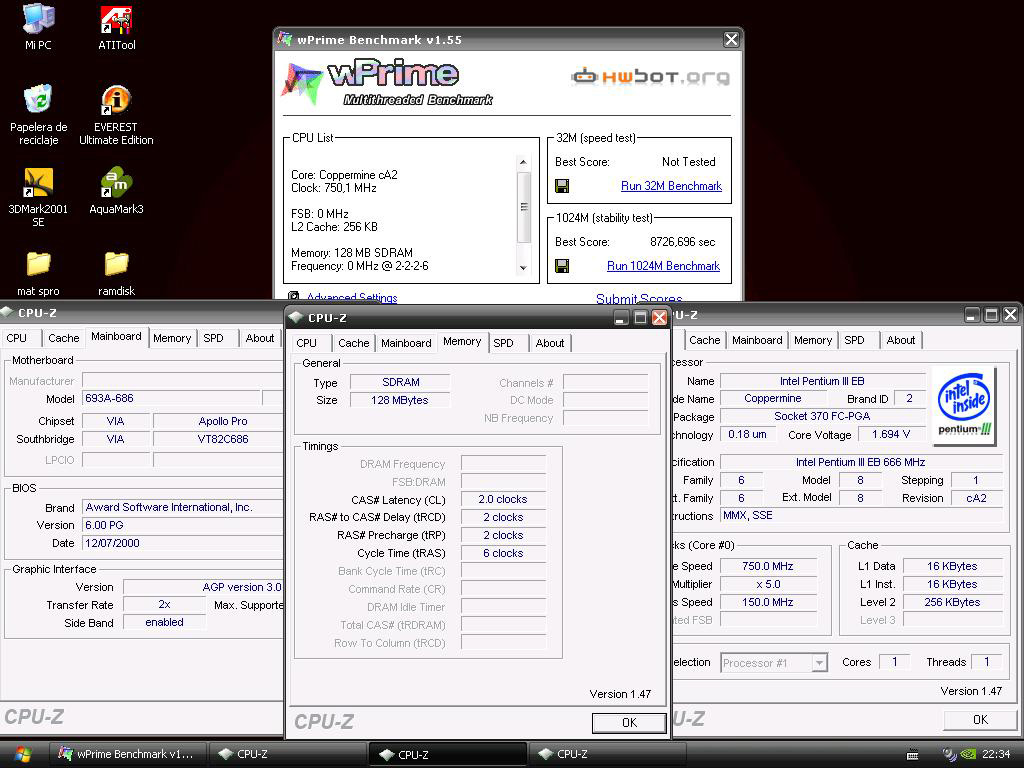Image resolution: width=1024 pixels, height=768 pixels.
Task: Open About tab in right CPU-Z window
Action: point(901,340)
